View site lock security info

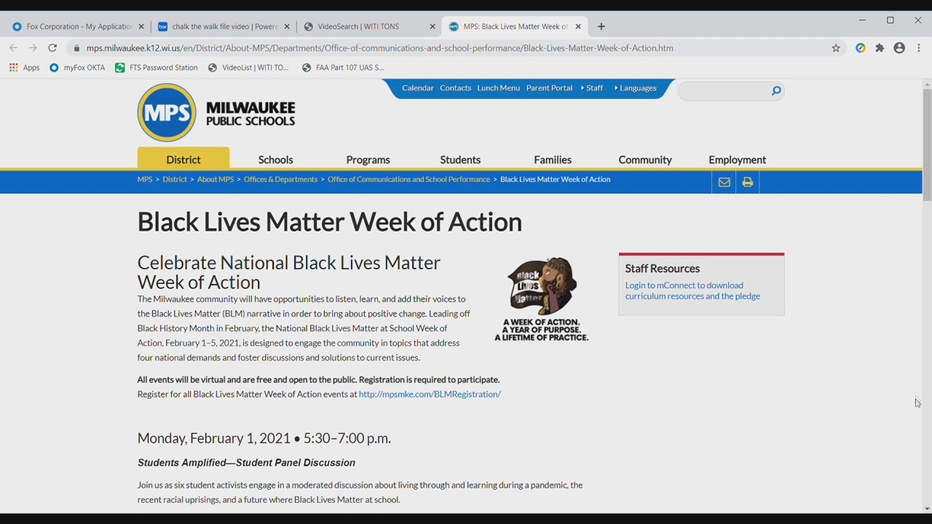(x=76, y=48)
